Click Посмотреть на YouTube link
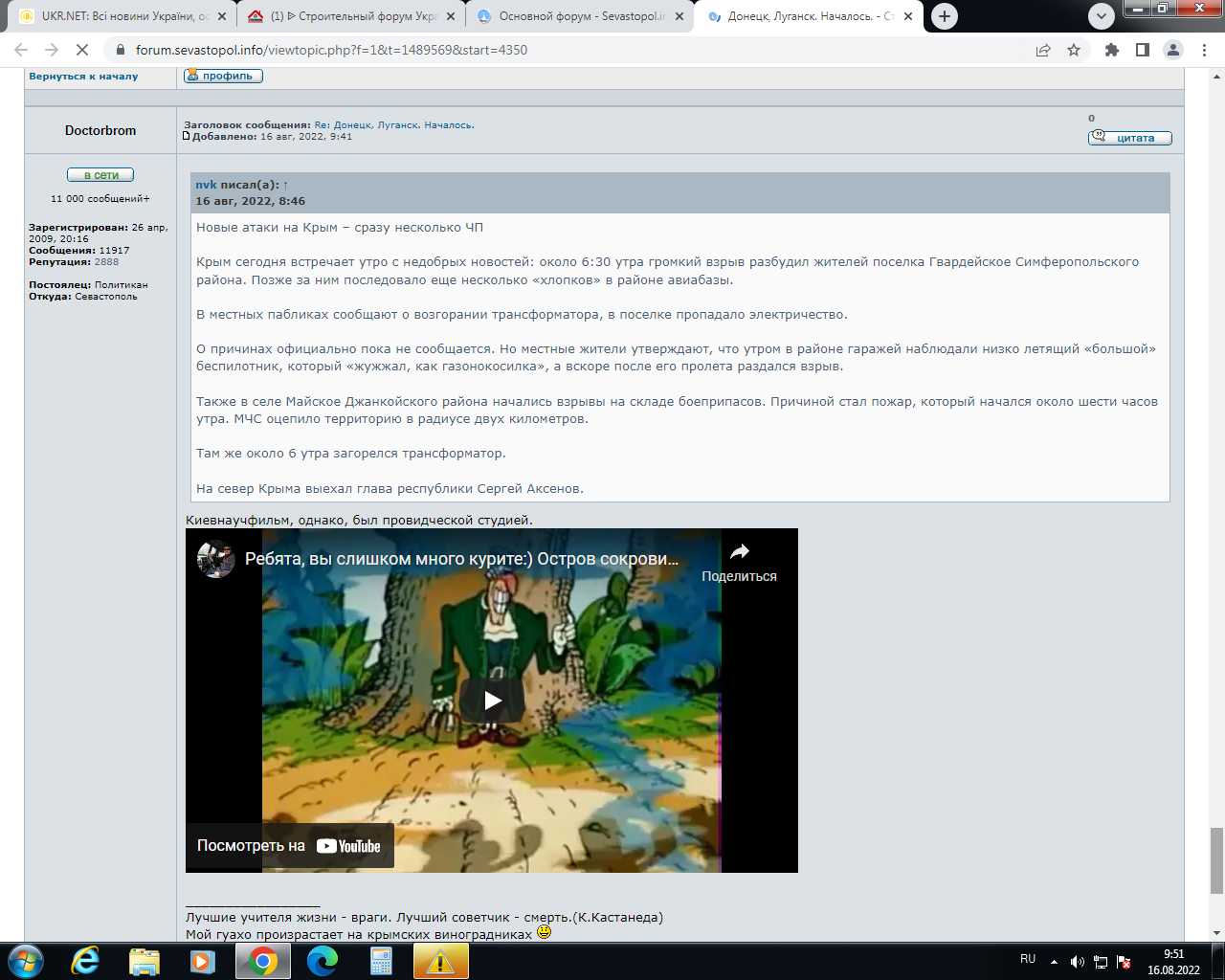 (289, 846)
